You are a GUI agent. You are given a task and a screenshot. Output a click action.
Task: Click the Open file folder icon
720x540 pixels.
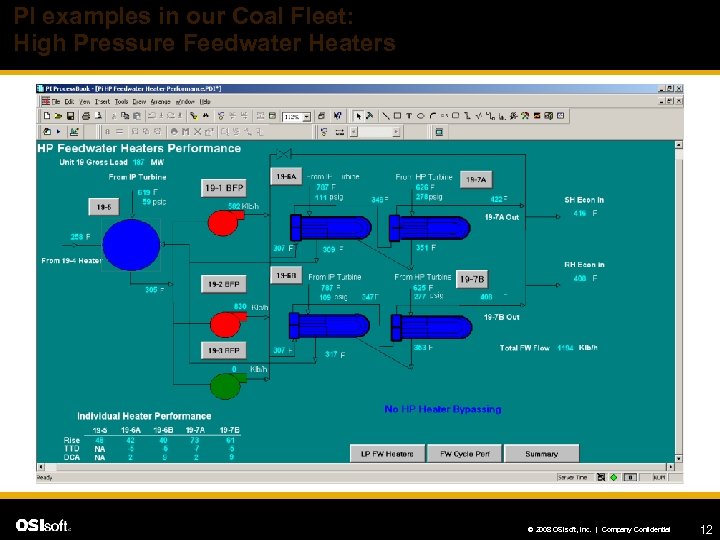click(x=58, y=116)
